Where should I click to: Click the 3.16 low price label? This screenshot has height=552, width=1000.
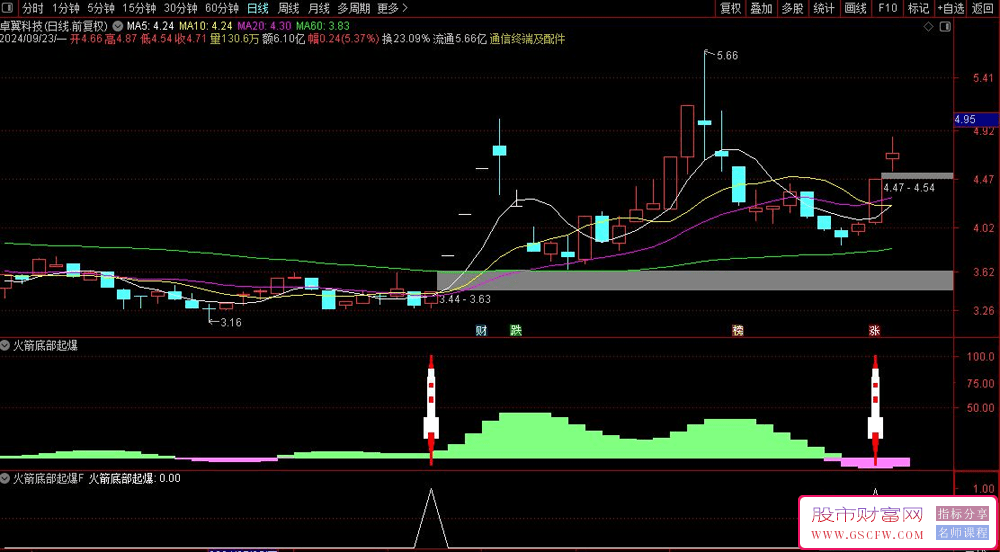coord(231,323)
